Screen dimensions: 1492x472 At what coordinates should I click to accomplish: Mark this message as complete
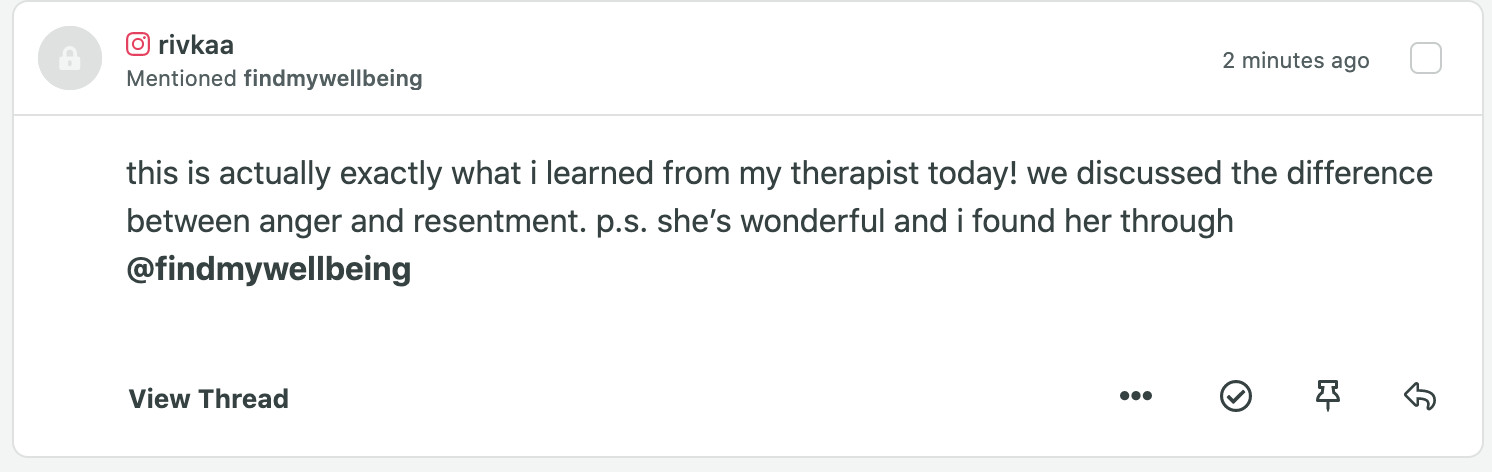coord(1236,397)
